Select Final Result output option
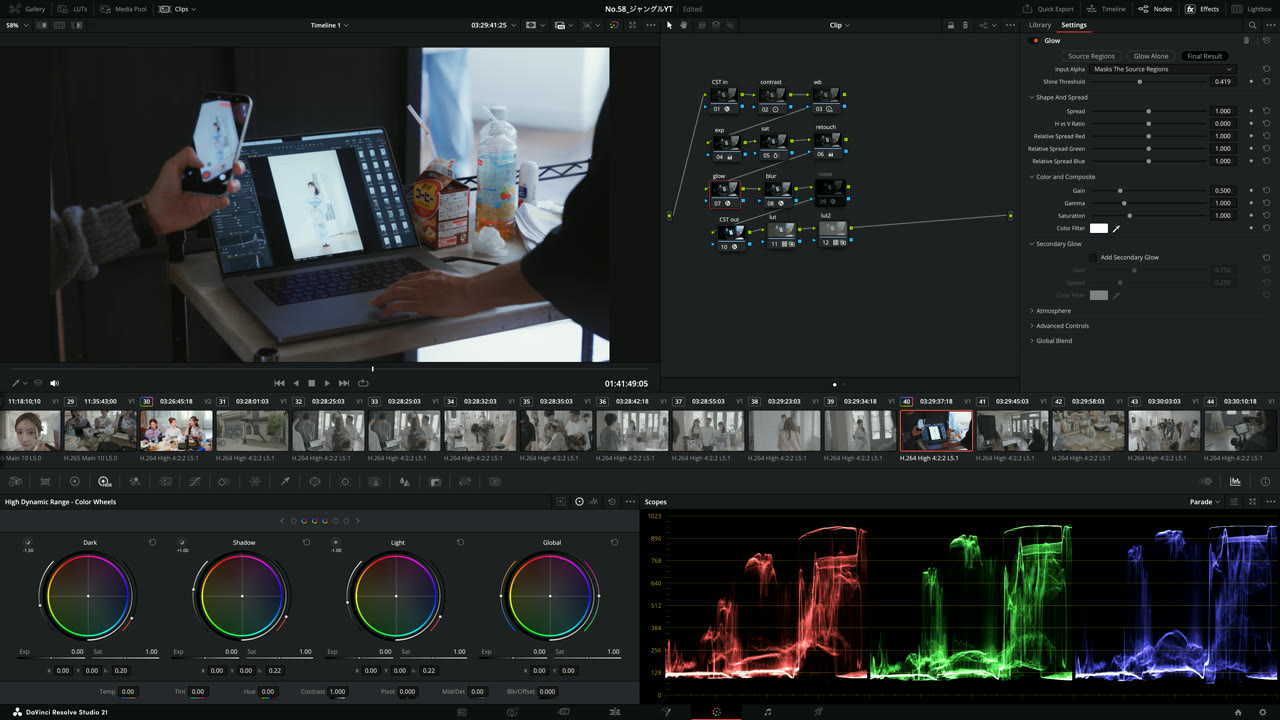 tap(1204, 56)
